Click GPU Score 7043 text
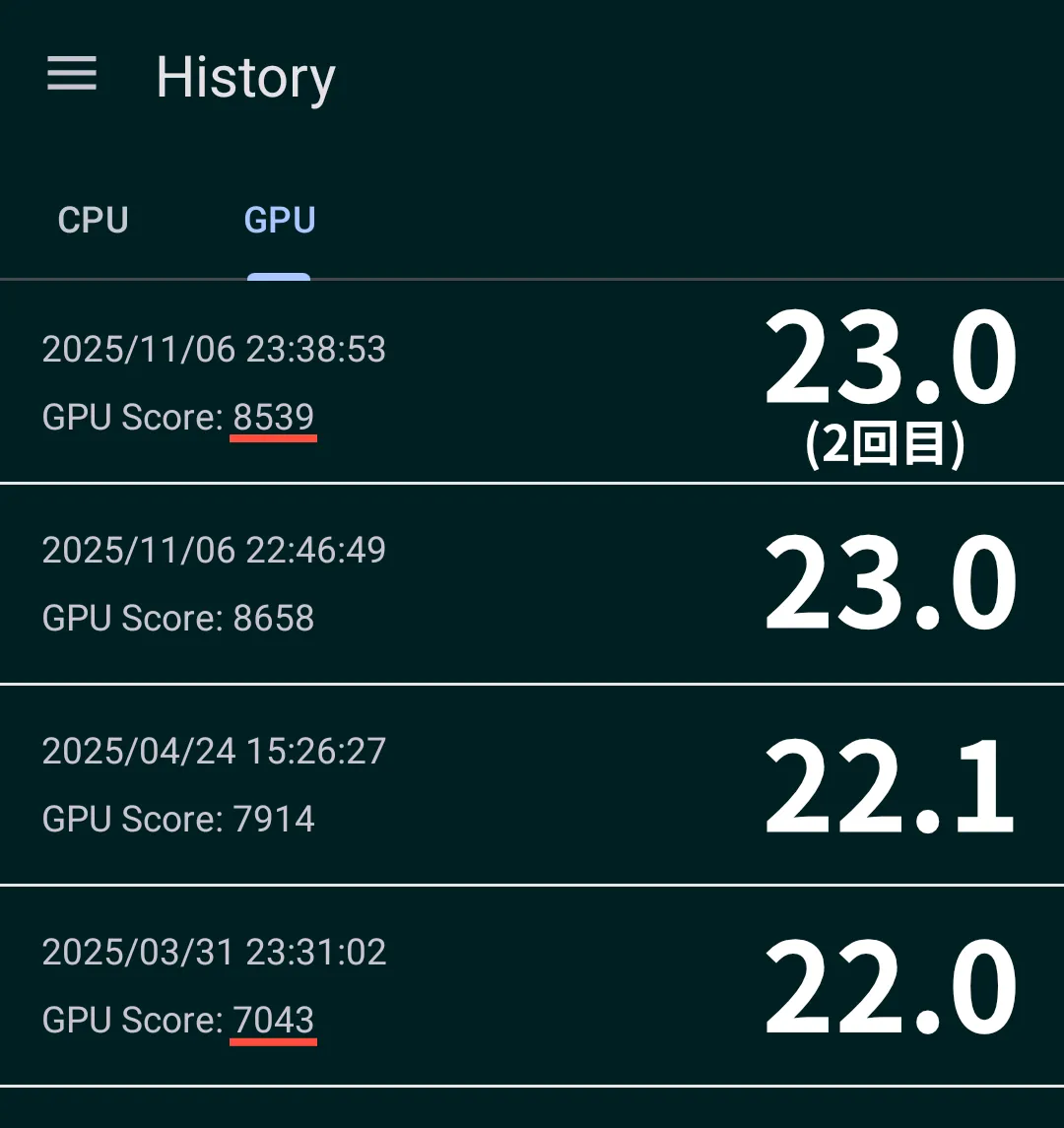This screenshot has width=1064, height=1128. coord(178,1020)
